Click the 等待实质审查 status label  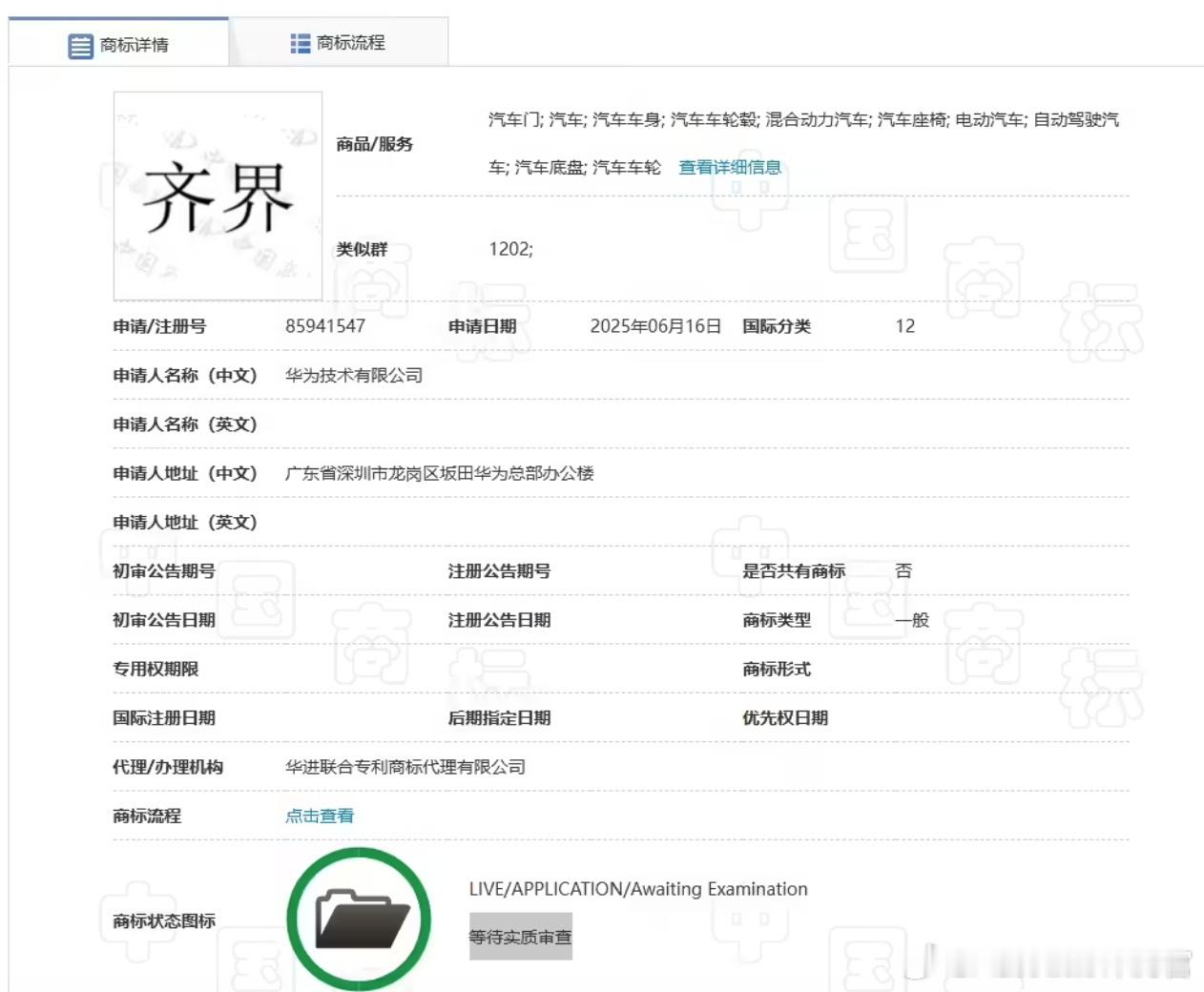[520, 937]
